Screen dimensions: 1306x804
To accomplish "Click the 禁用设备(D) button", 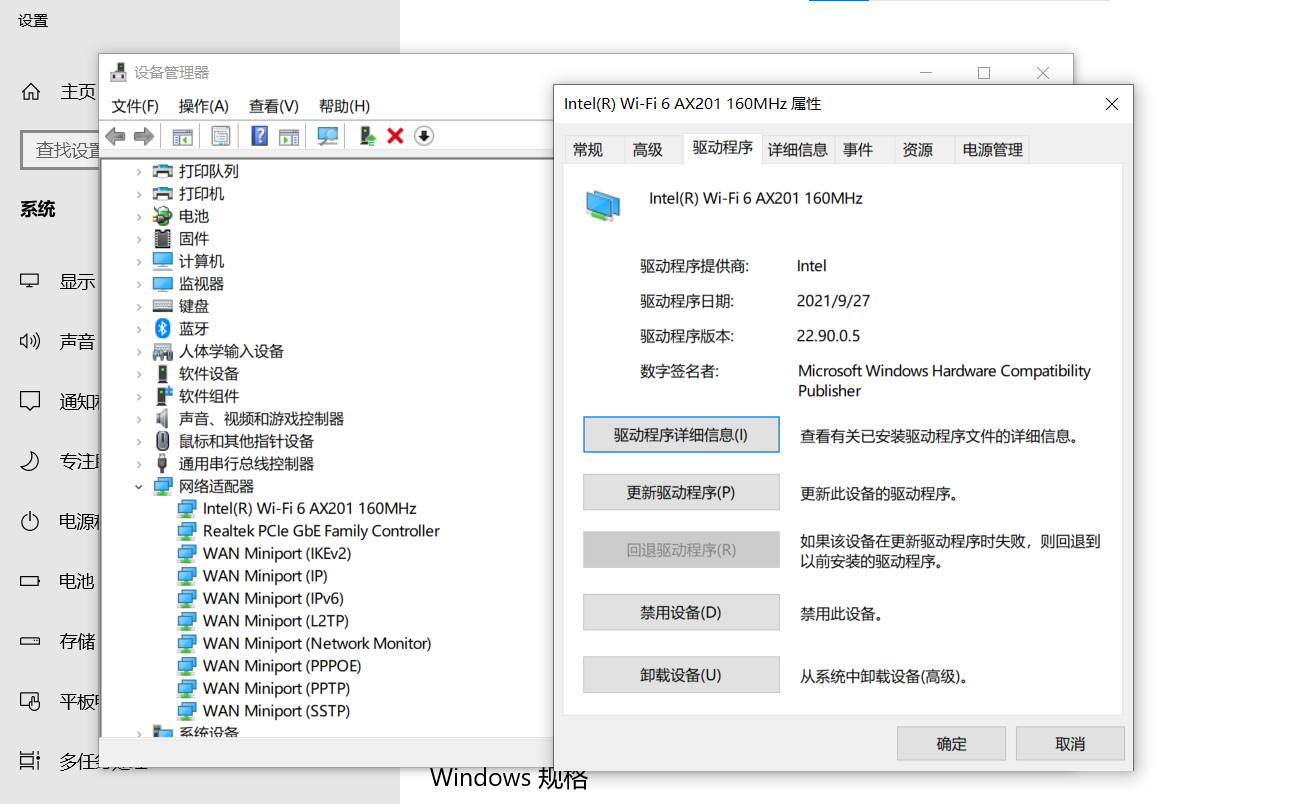I will click(681, 612).
